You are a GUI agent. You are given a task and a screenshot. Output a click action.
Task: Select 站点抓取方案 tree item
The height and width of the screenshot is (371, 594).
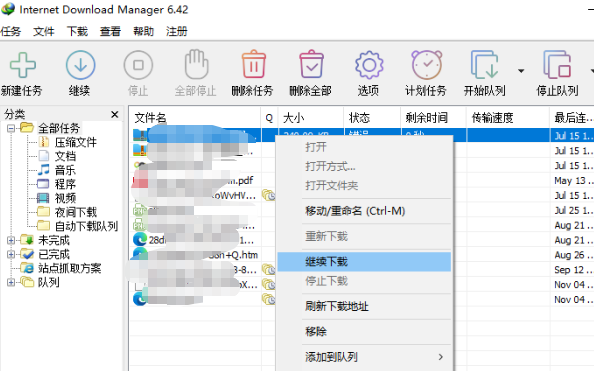(69, 268)
